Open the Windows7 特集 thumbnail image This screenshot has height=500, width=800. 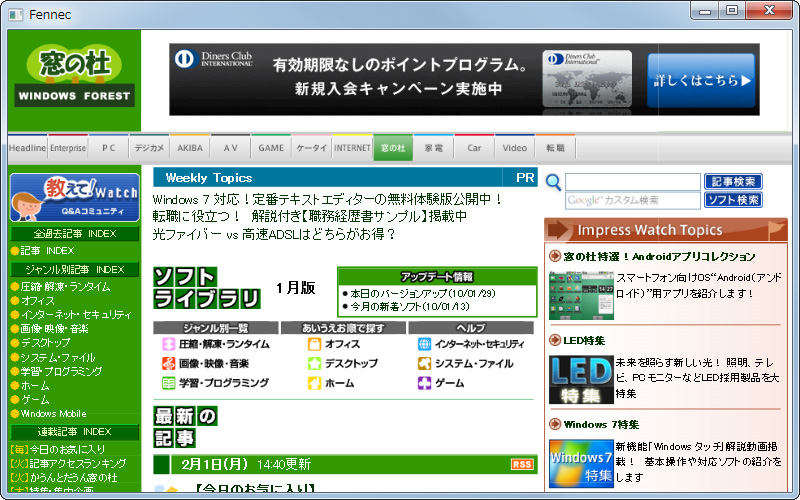pos(581,463)
